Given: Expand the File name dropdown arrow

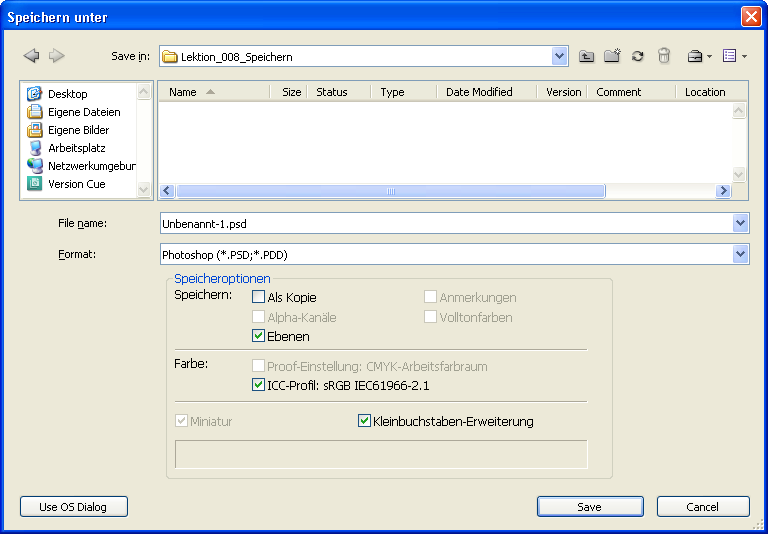Looking at the screenshot, I should pyautogui.click(x=740, y=223).
